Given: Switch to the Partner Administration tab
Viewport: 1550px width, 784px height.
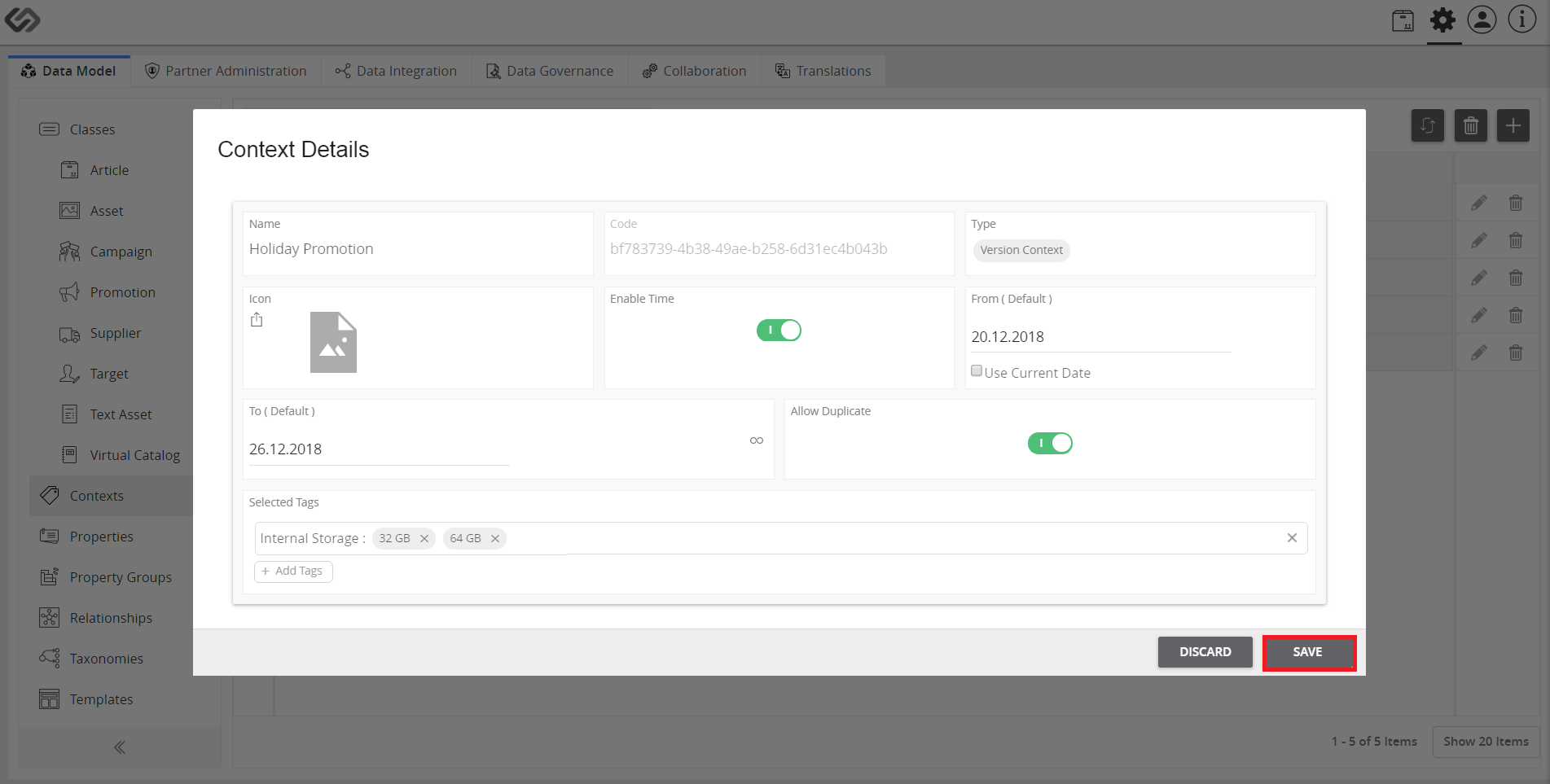Looking at the screenshot, I should [x=226, y=71].
